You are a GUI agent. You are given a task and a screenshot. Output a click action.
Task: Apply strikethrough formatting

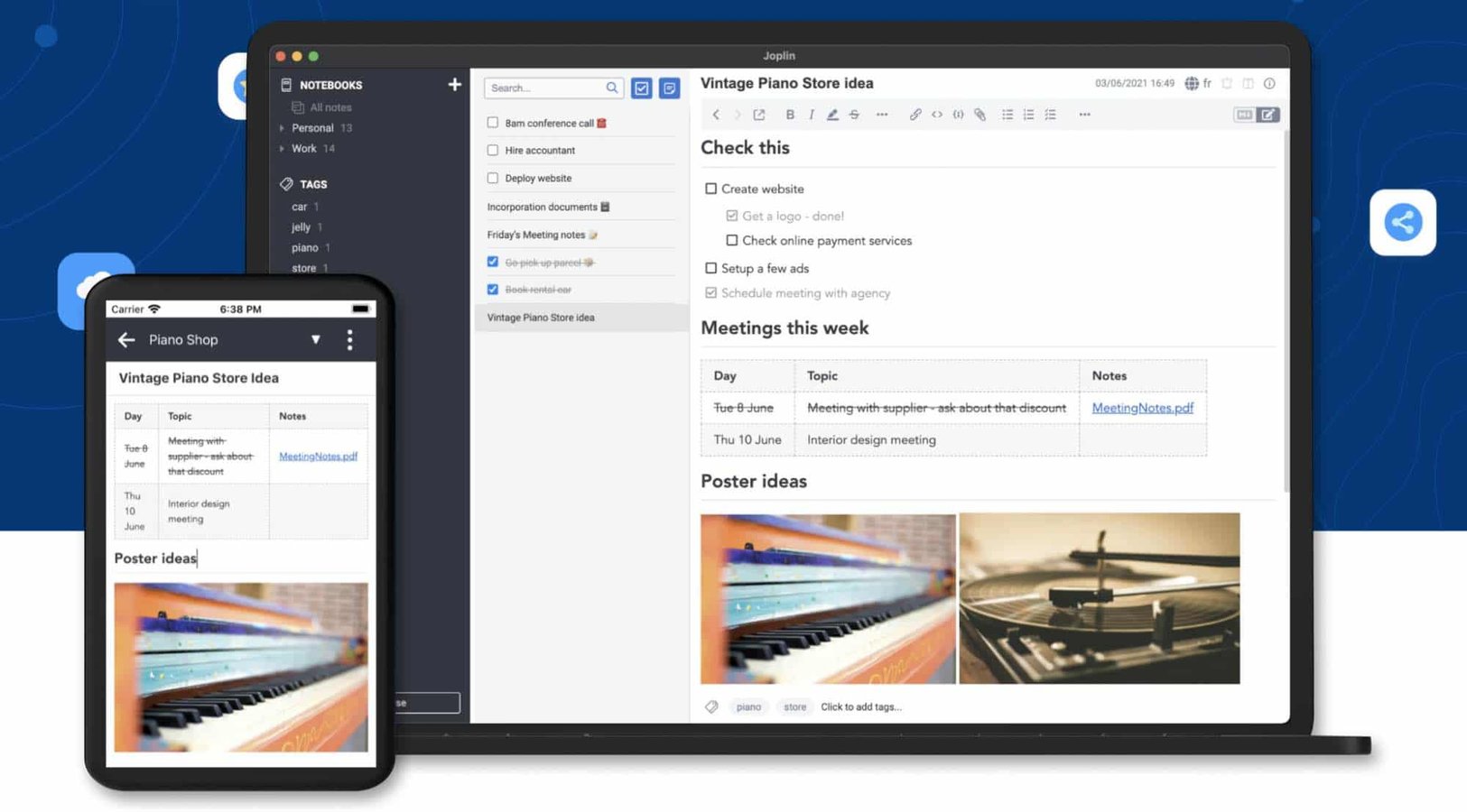(854, 115)
